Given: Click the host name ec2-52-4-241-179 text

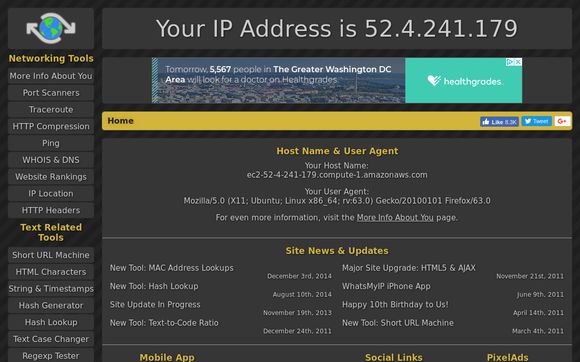Looking at the screenshot, I should [337, 175].
